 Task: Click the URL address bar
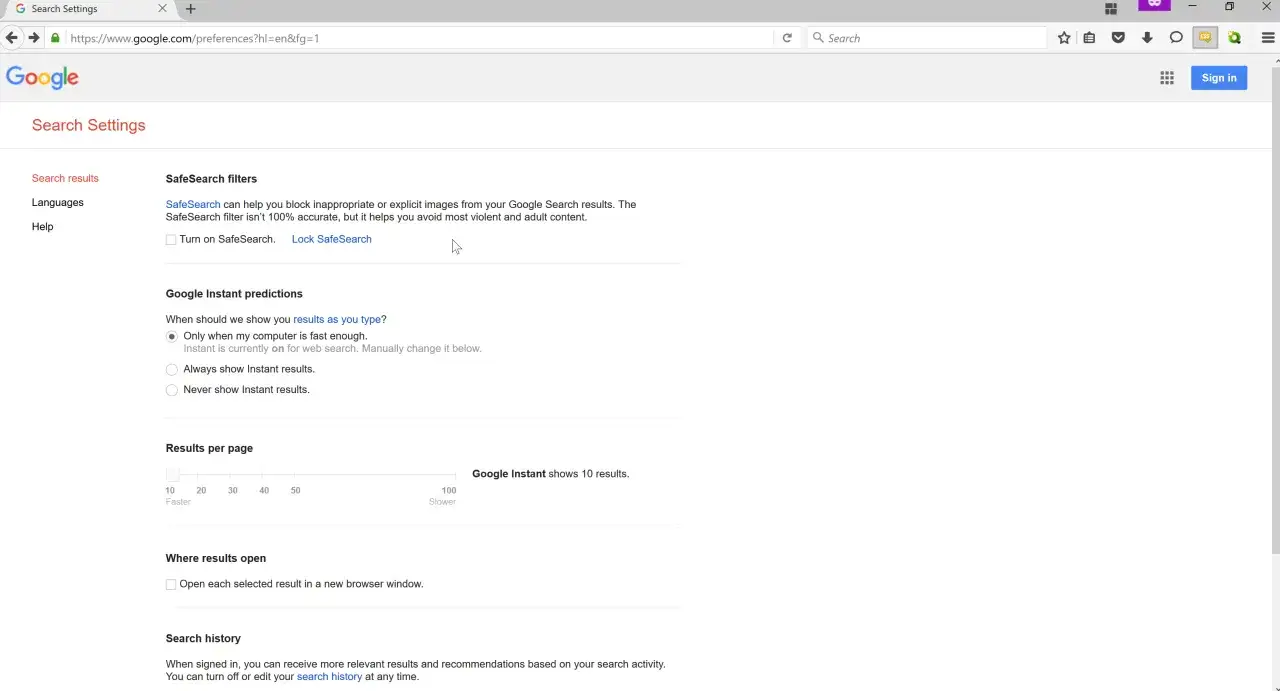coord(420,38)
